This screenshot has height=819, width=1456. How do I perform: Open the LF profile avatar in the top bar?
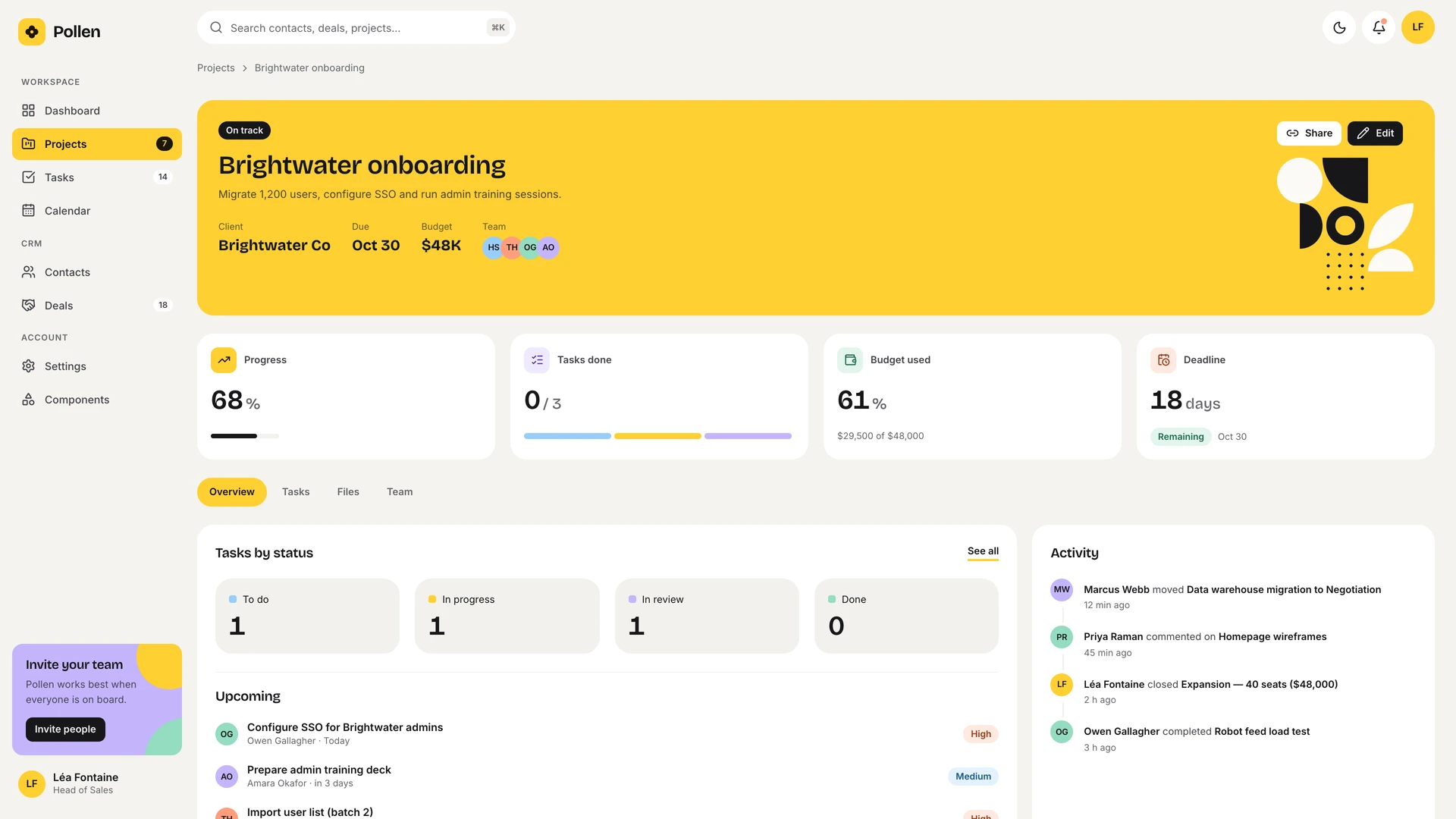[x=1418, y=27]
